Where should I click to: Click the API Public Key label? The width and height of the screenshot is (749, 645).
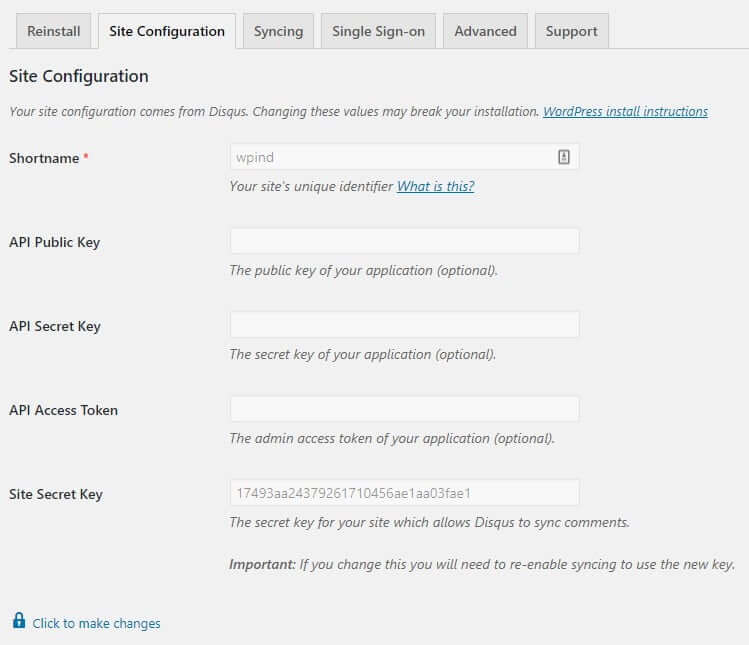point(54,242)
